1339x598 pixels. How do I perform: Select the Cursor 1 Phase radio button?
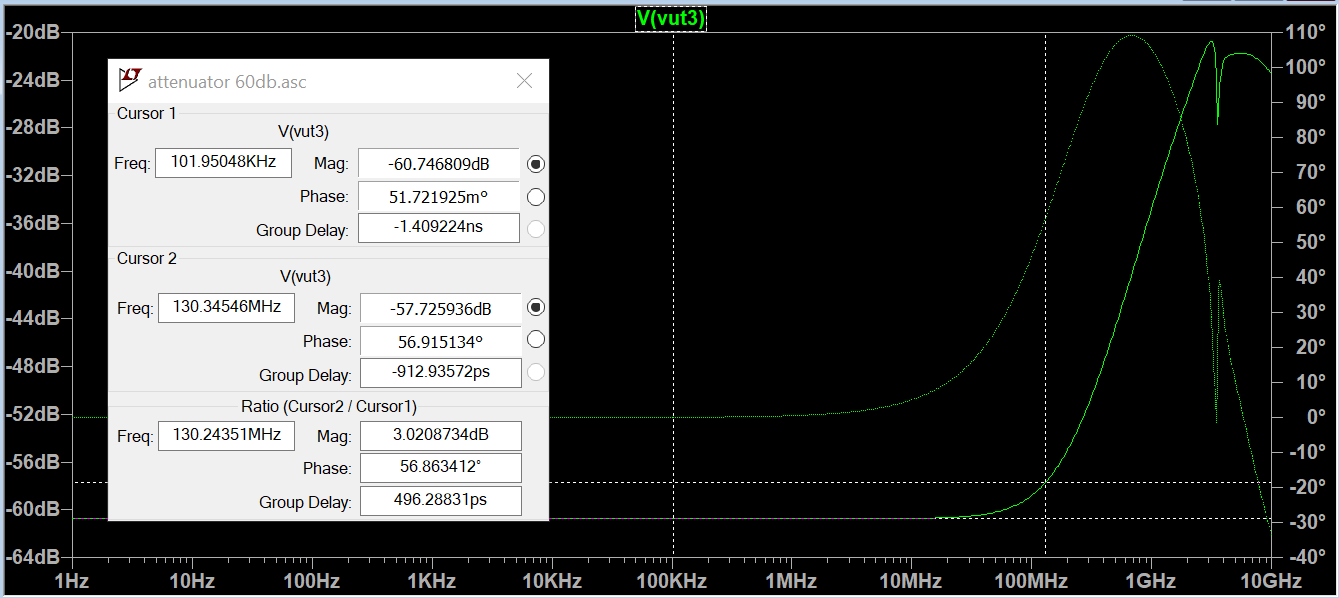point(536,197)
